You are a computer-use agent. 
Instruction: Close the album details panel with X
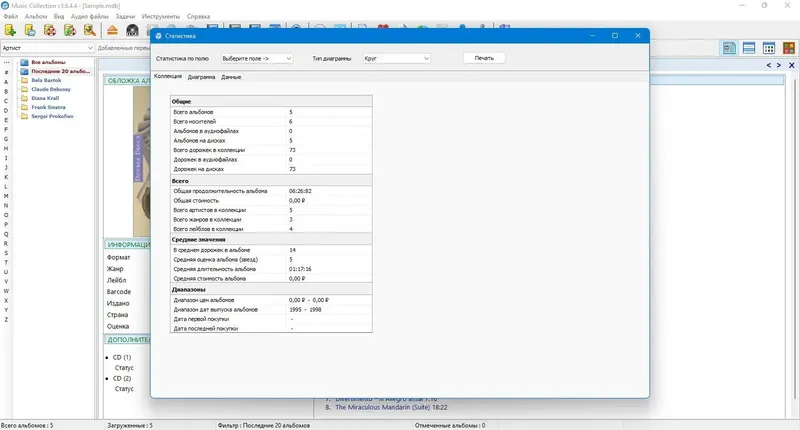(791, 65)
